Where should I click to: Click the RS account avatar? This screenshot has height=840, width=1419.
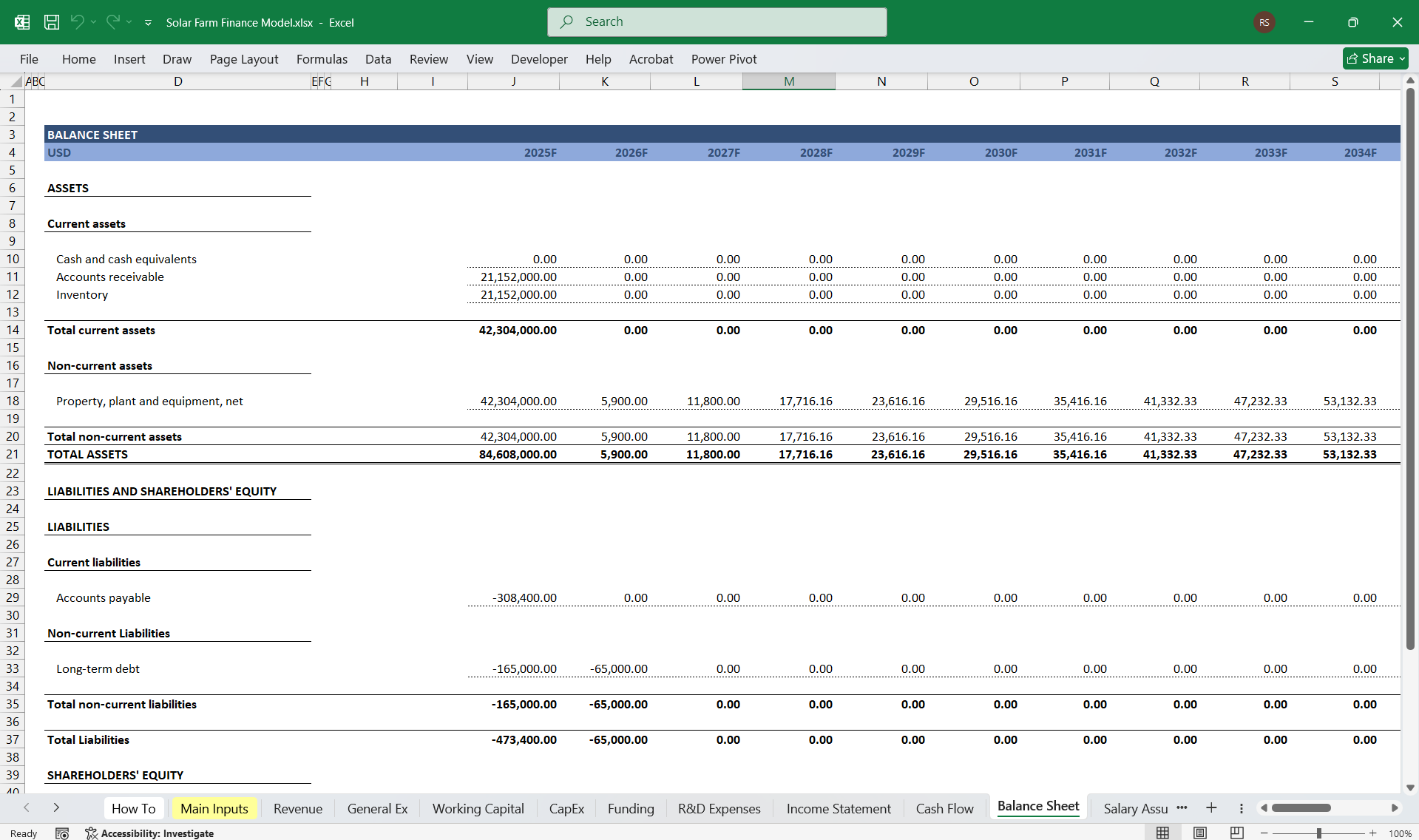1263,22
